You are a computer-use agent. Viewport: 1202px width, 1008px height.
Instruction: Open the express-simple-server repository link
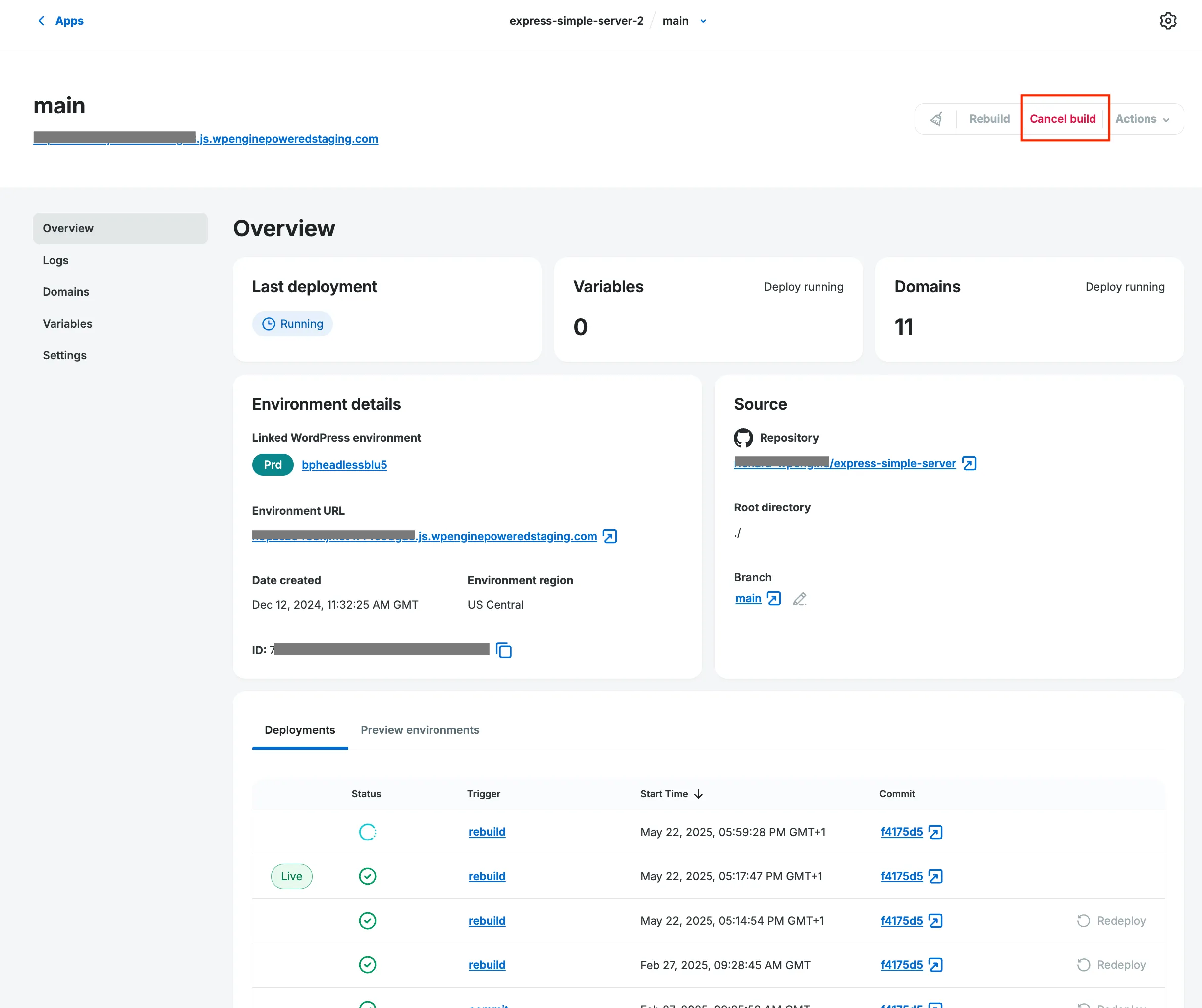[845, 463]
